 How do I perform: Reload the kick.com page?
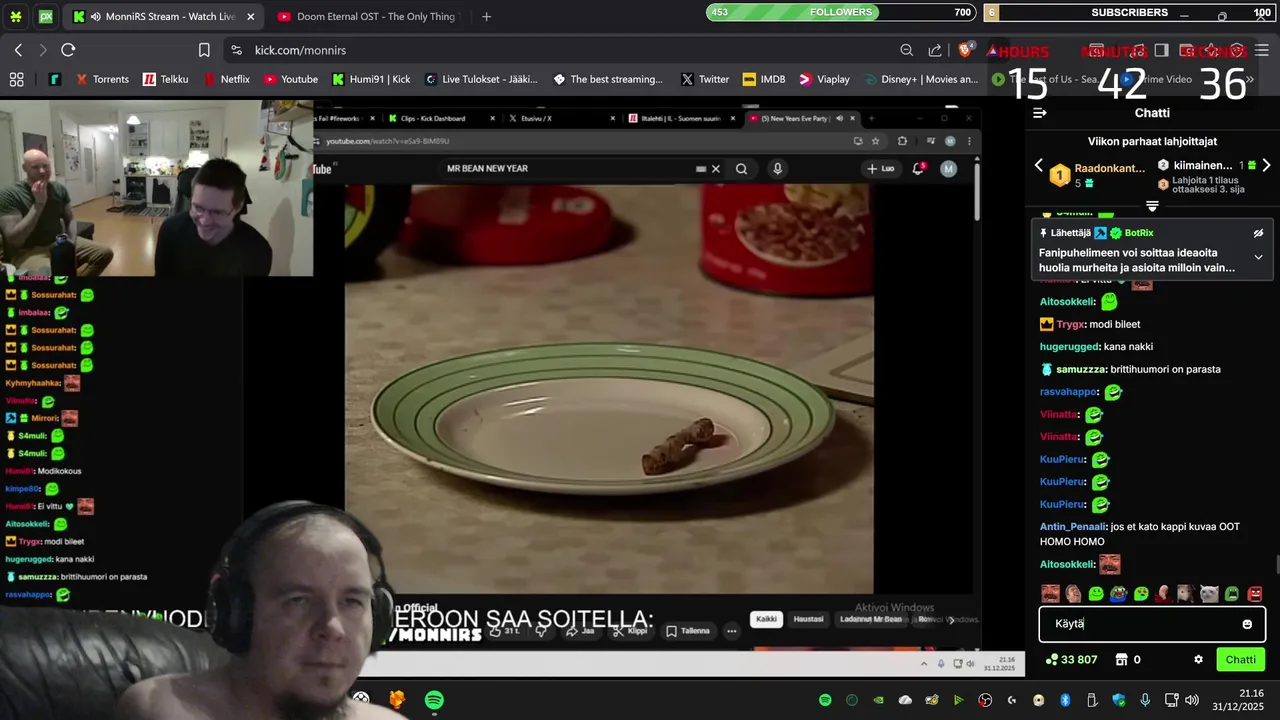(x=68, y=50)
